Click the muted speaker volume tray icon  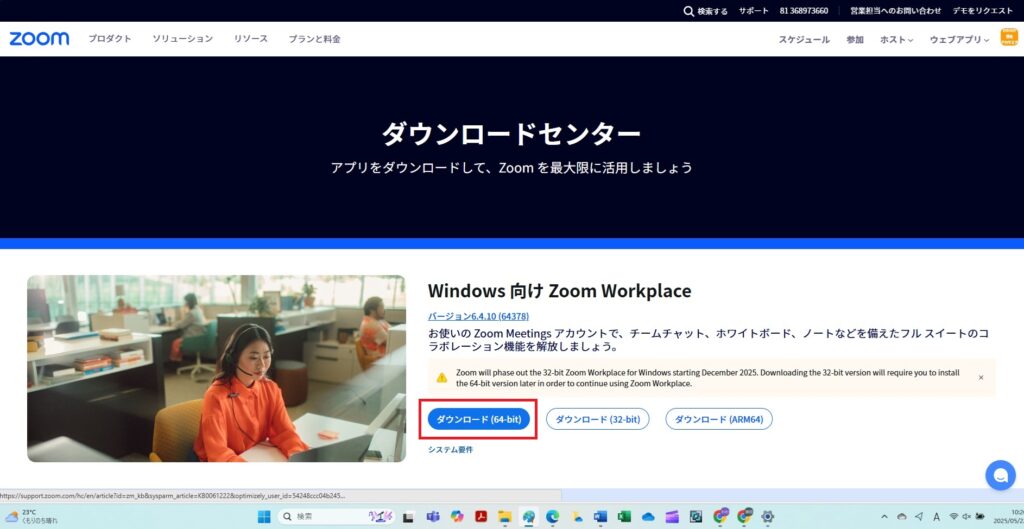pos(967,517)
